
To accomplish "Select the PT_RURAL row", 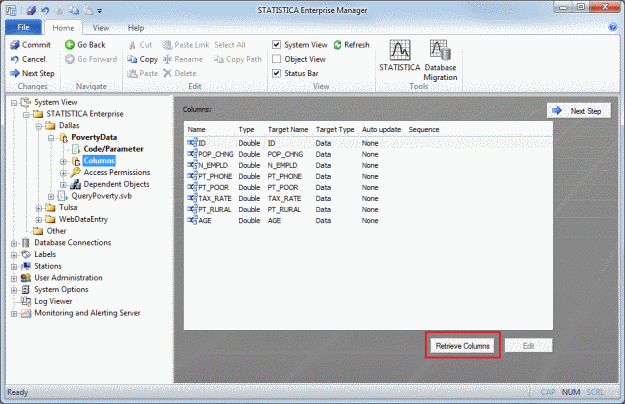I will pos(368,210).
